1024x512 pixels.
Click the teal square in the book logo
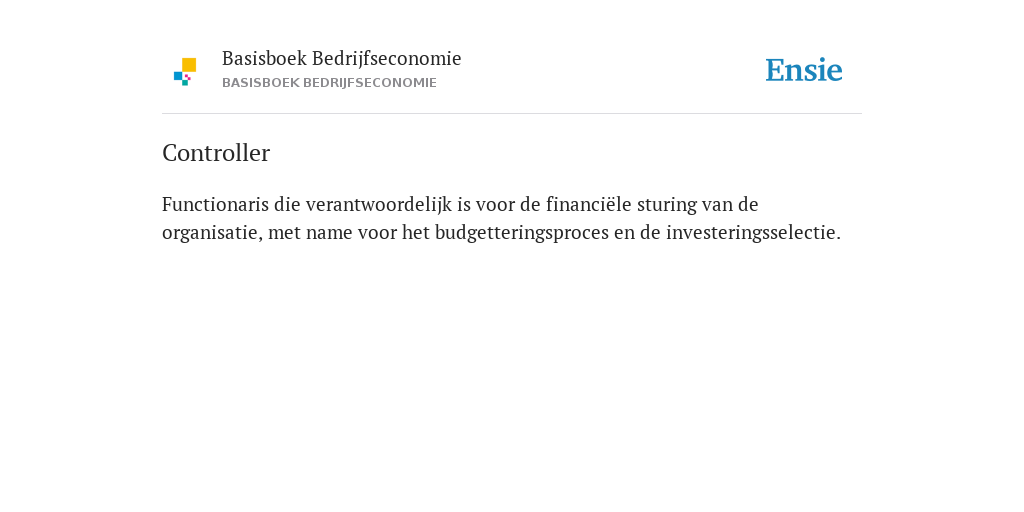click(185, 83)
